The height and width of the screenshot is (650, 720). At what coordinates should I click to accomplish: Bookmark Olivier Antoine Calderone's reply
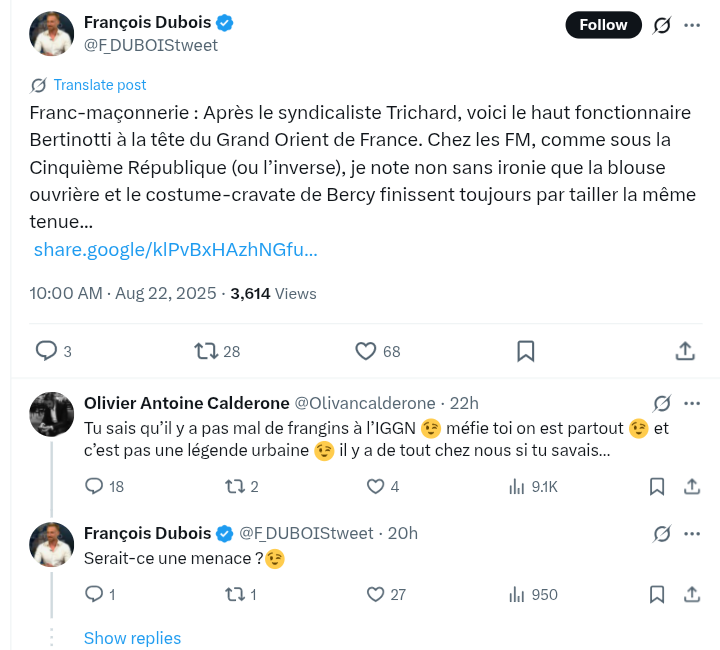coord(657,487)
